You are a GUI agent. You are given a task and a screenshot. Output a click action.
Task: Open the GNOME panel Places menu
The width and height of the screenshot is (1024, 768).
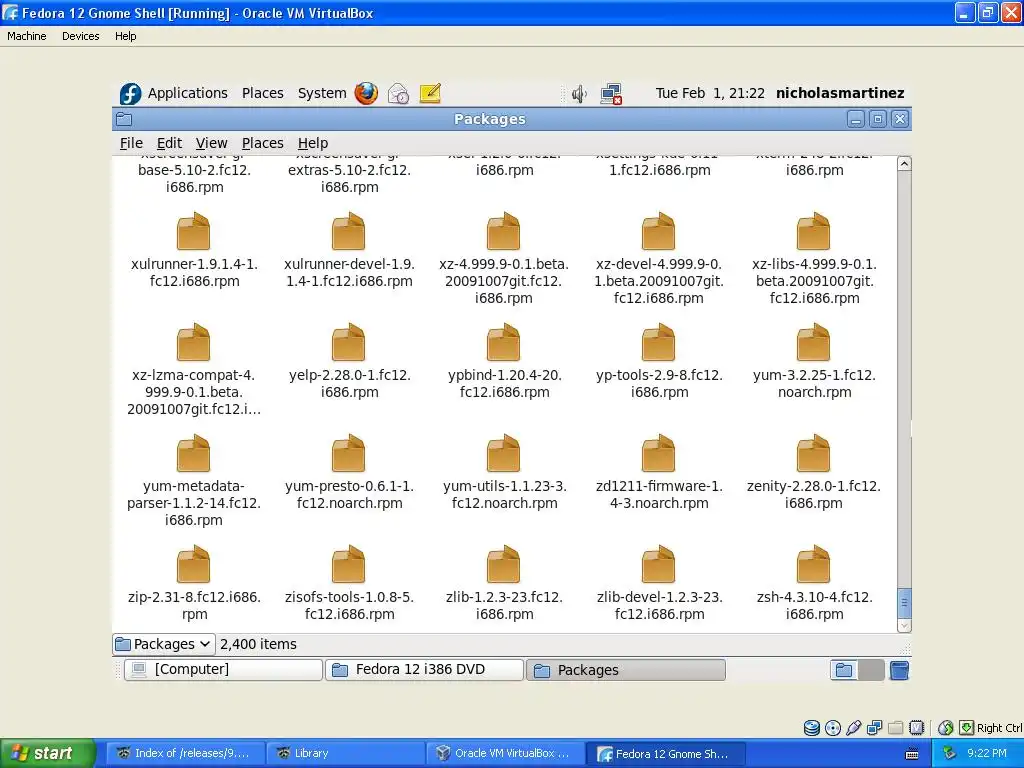[263, 93]
